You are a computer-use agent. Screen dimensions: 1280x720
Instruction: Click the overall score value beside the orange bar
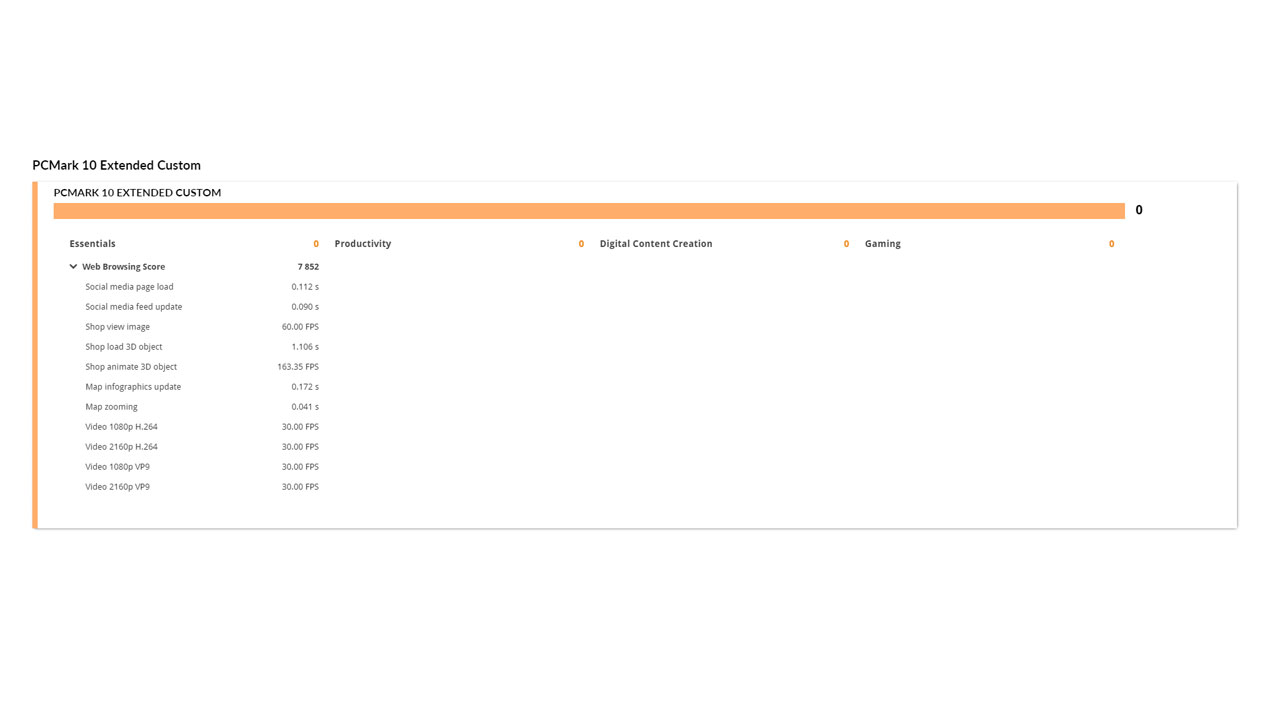[x=1139, y=210]
